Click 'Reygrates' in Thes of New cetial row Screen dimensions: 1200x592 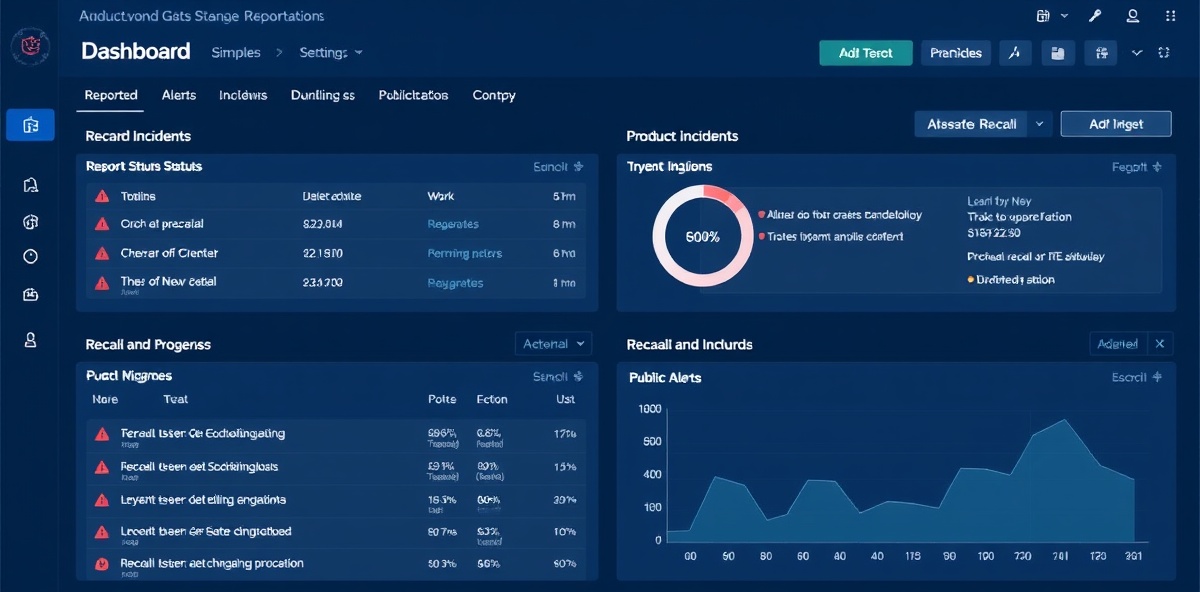455,283
